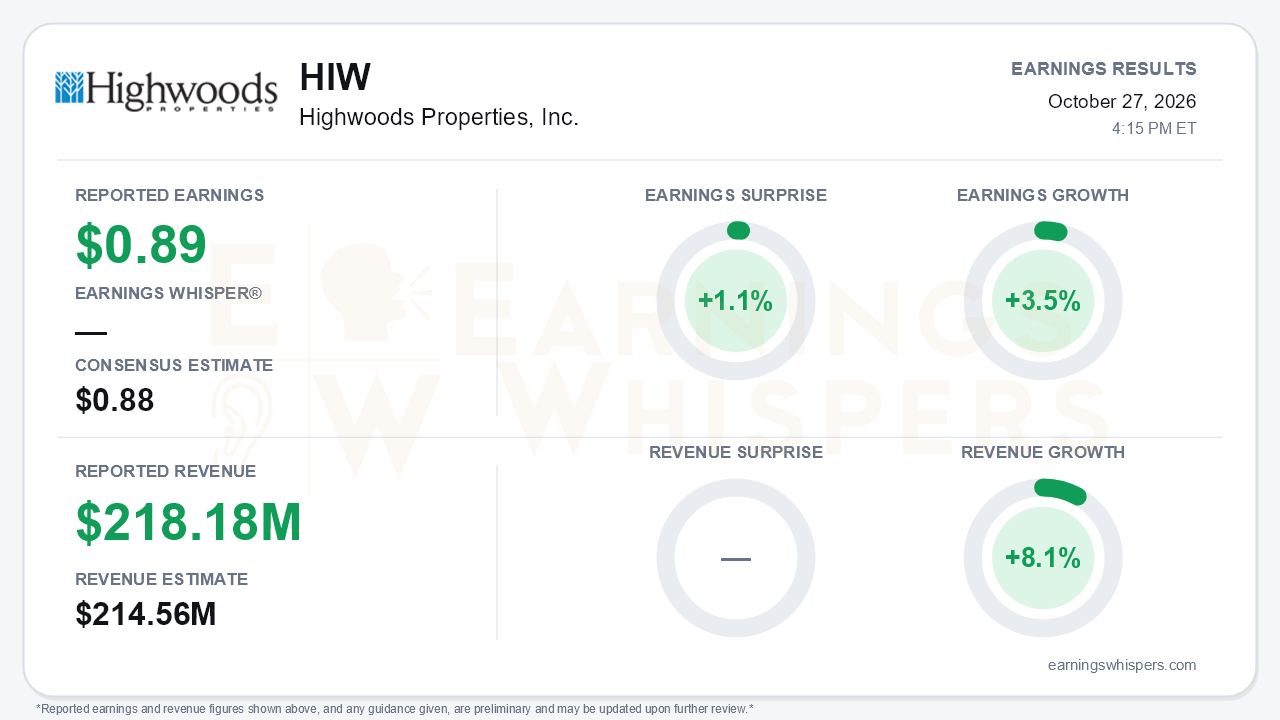Screen dimensions: 1280x720
Task: Select the reported earnings value $0.89
Action: [141, 244]
